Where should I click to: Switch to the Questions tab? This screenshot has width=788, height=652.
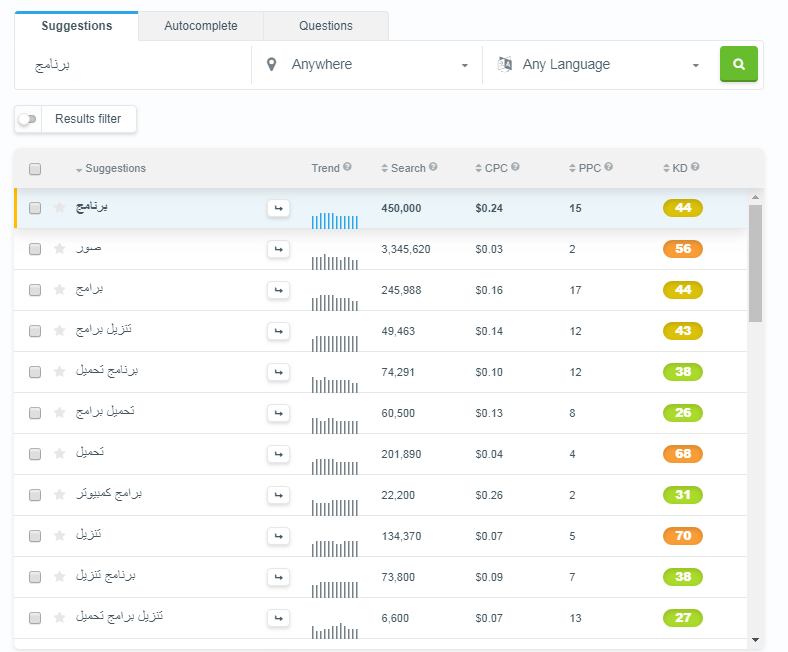coord(326,26)
